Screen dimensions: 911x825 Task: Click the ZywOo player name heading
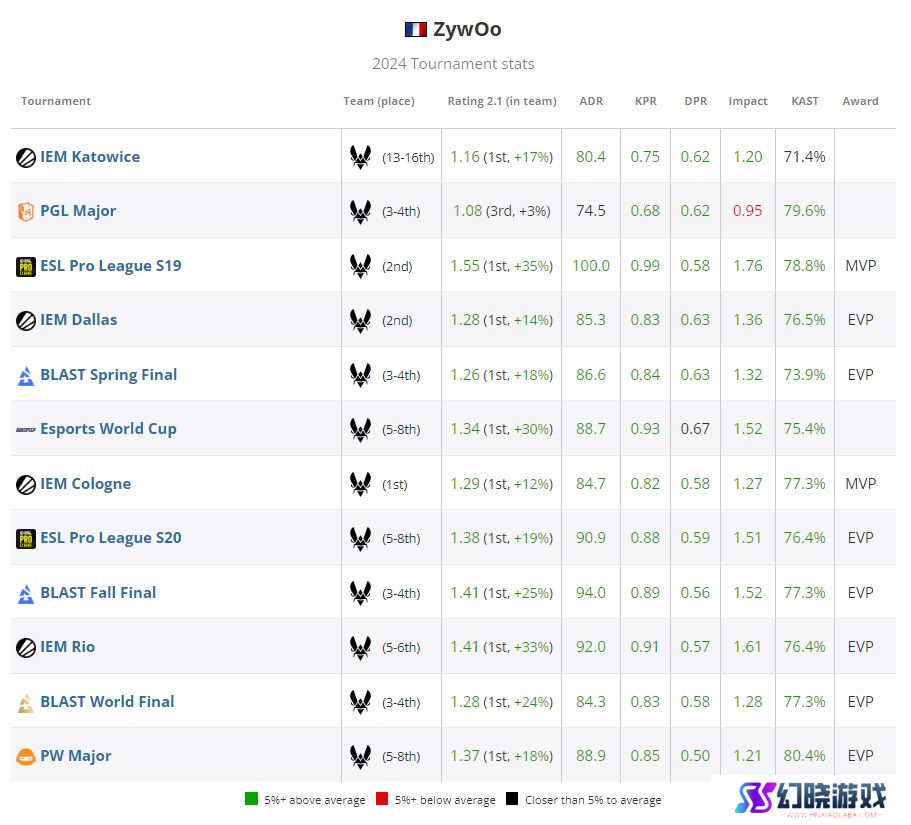(x=467, y=30)
